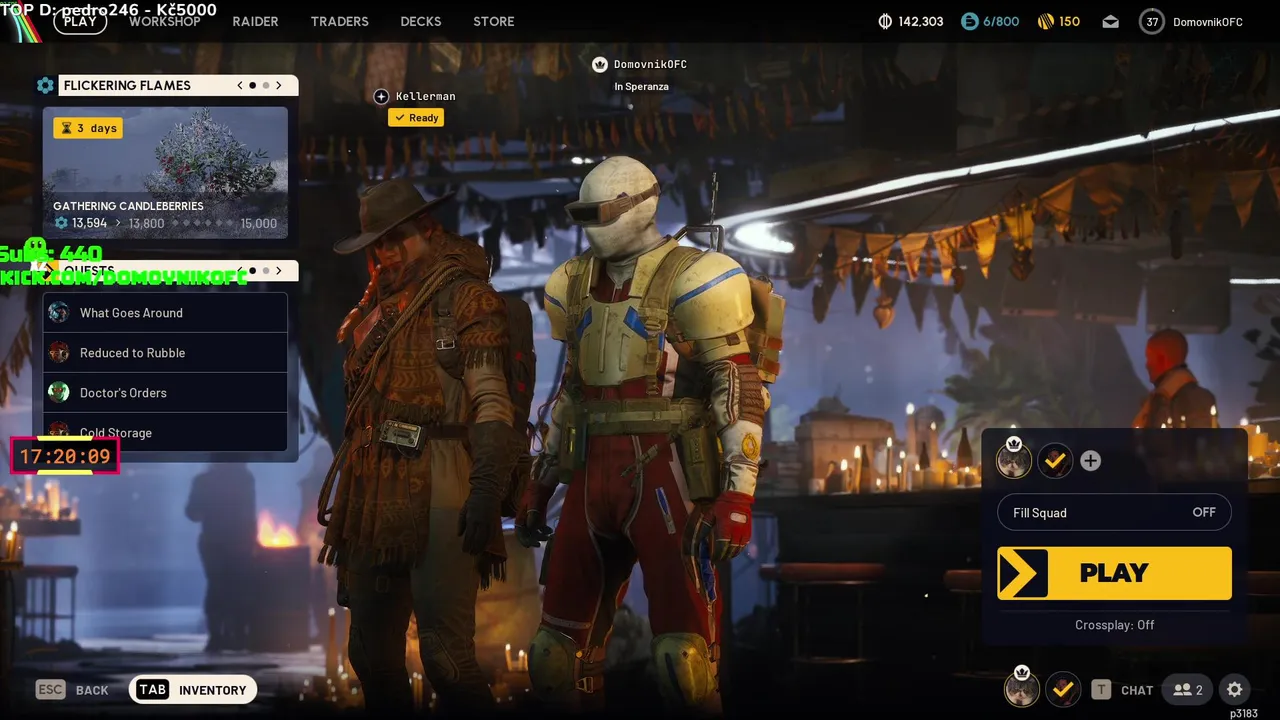Click In Speranza status text
The image size is (1280, 720).
tap(642, 87)
